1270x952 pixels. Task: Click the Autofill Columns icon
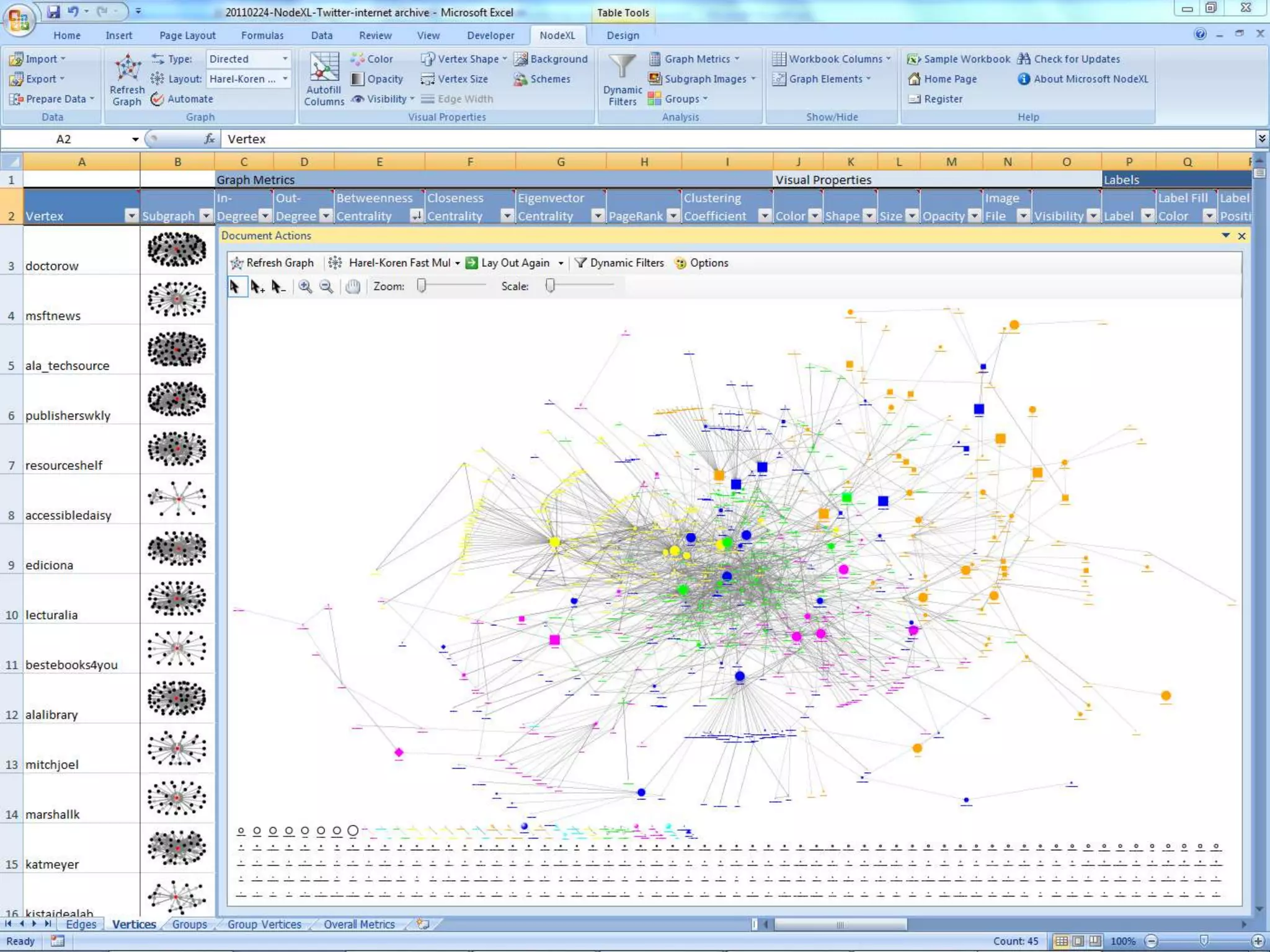[324, 68]
